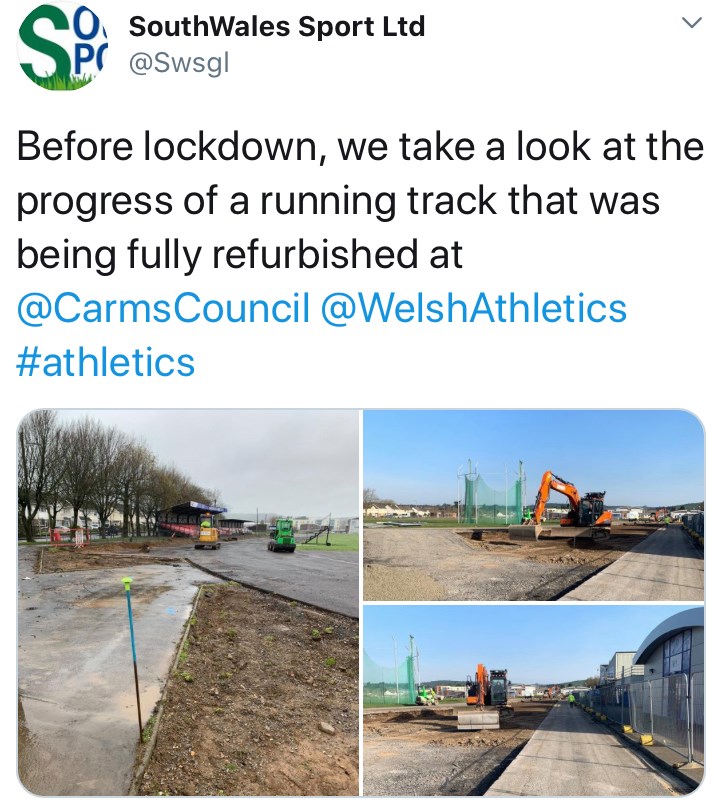
Task: Browse the #athletics hashtag
Action: (106, 362)
